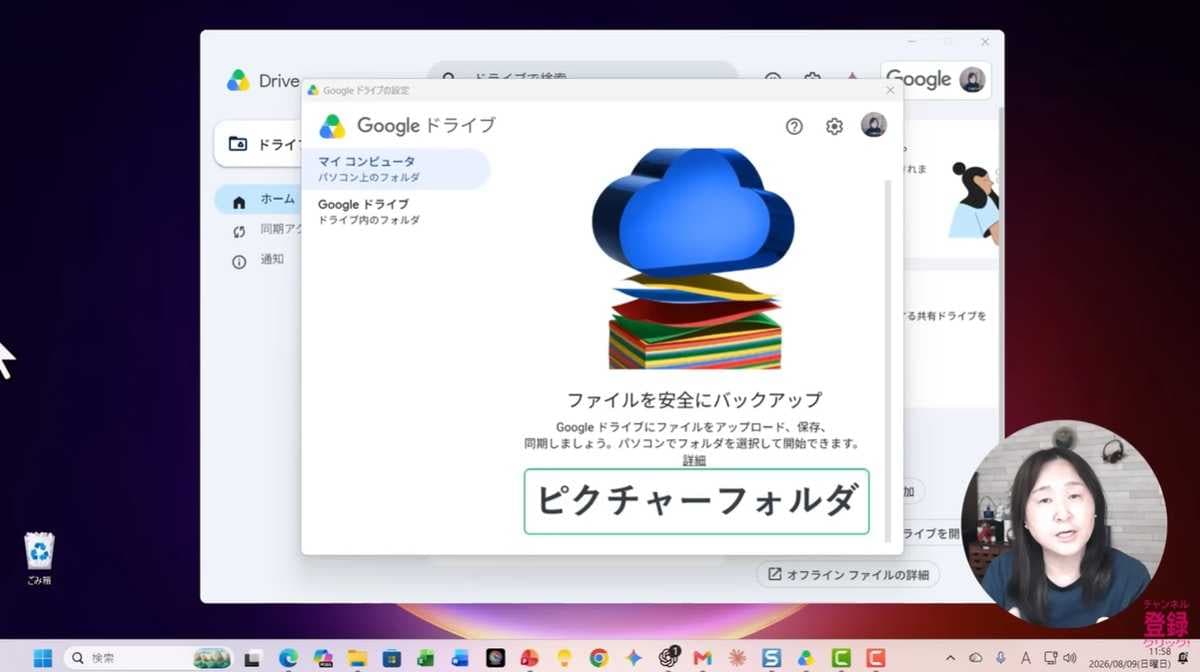Open 通知 in the background Drive window
The width and height of the screenshot is (1200, 672).
(x=258, y=260)
